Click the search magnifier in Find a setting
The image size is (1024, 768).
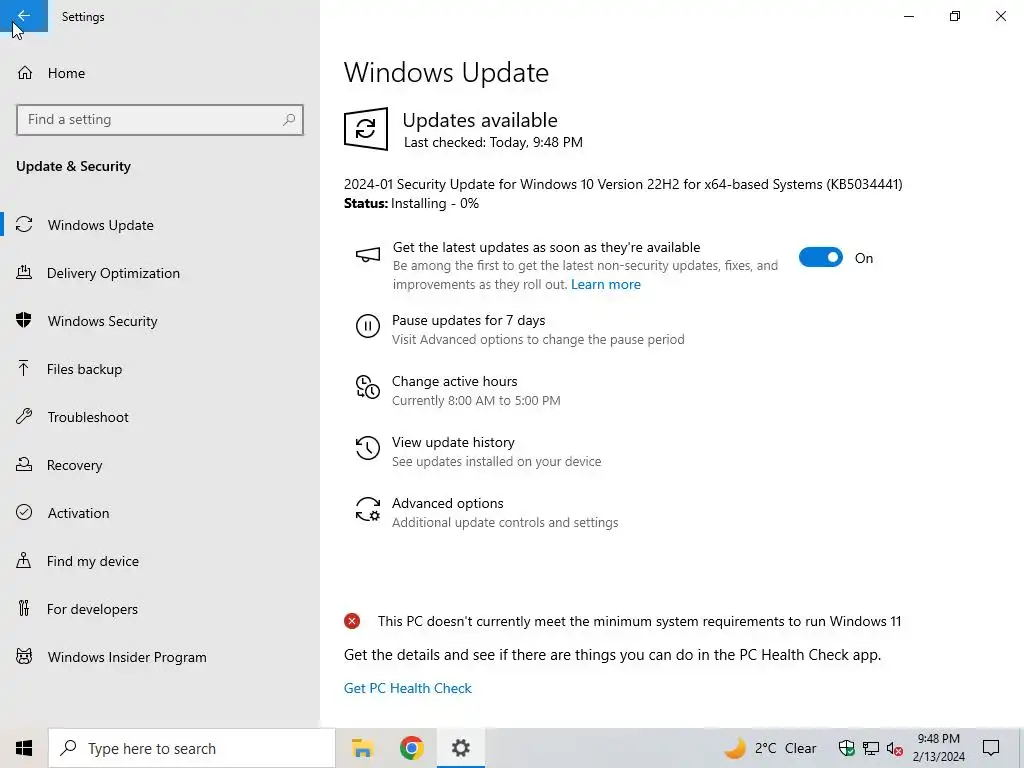coord(289,120)
